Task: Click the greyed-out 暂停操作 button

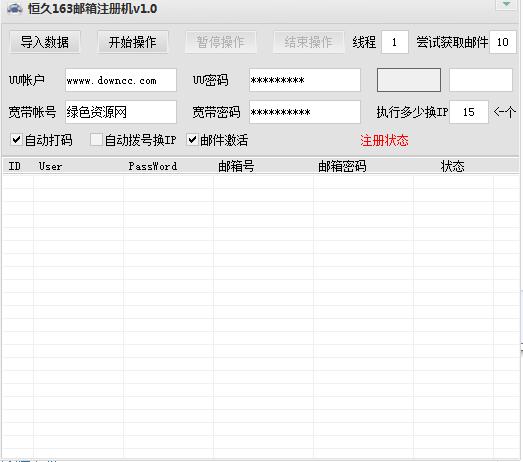Action: coord(220,42)
